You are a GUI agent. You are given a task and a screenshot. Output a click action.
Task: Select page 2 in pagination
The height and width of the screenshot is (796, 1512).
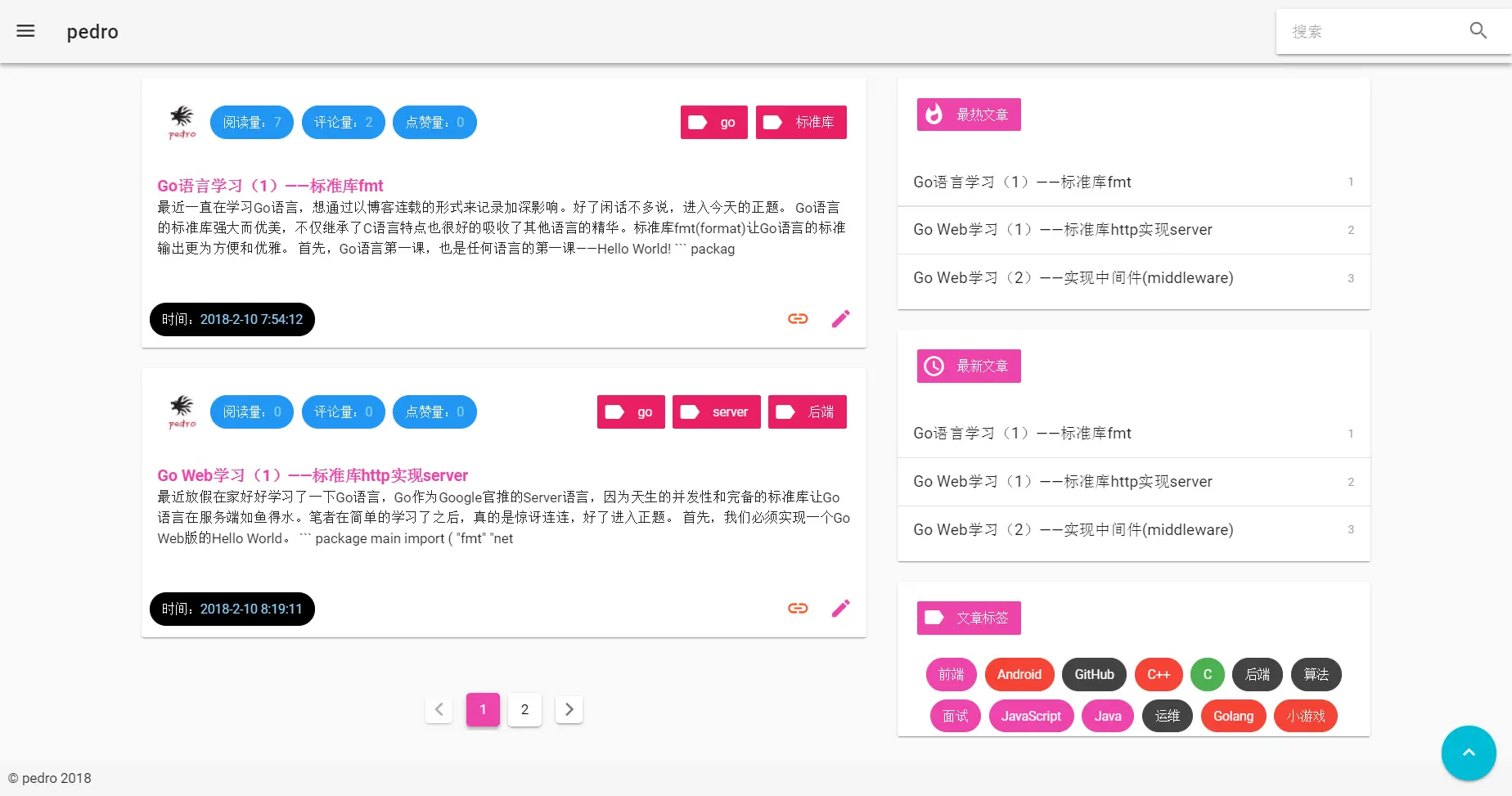pos(524,709)
